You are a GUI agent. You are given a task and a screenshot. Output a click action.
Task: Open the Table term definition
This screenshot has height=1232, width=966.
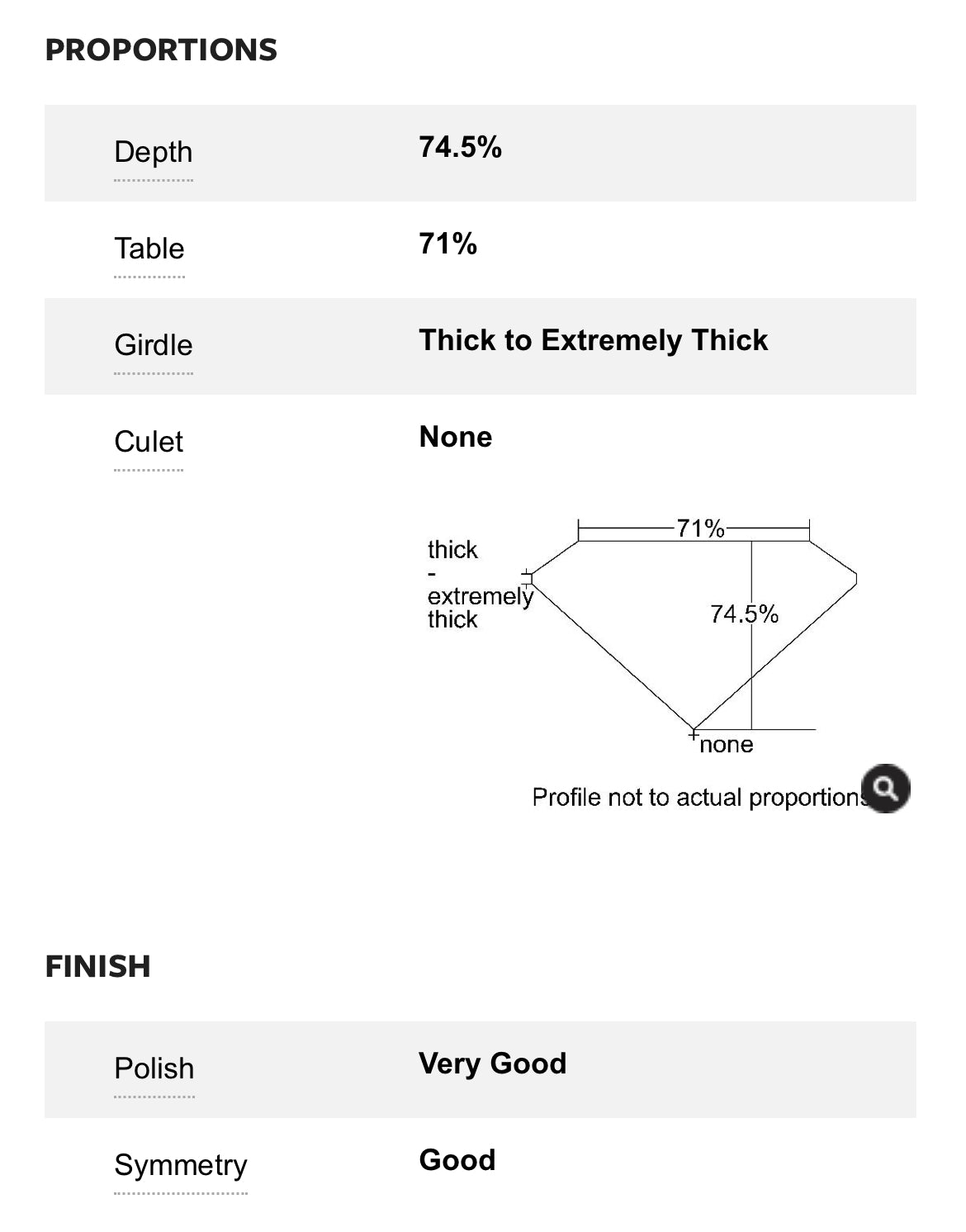click(149, 249)
